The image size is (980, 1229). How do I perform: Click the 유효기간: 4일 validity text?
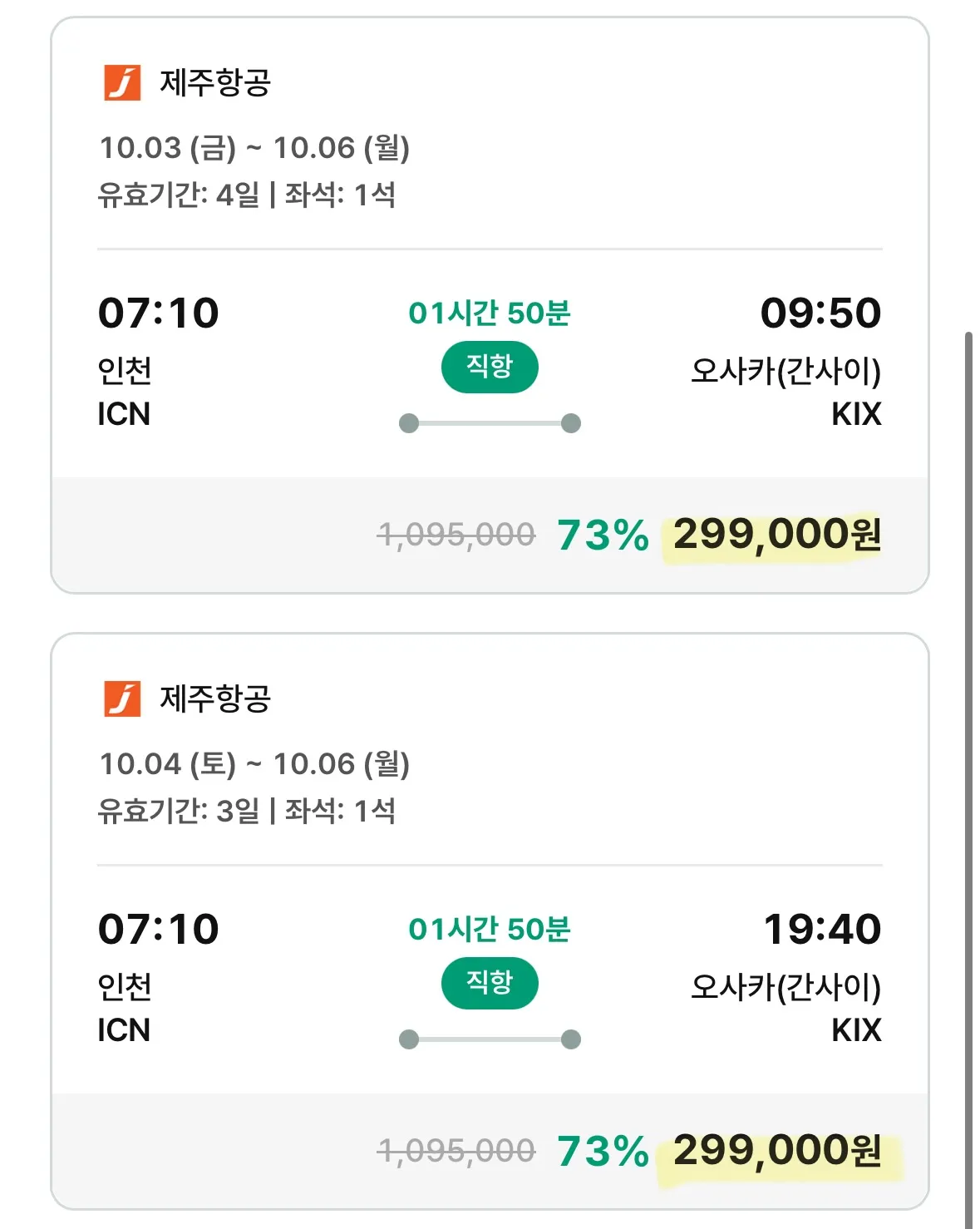tap(179, 195)
